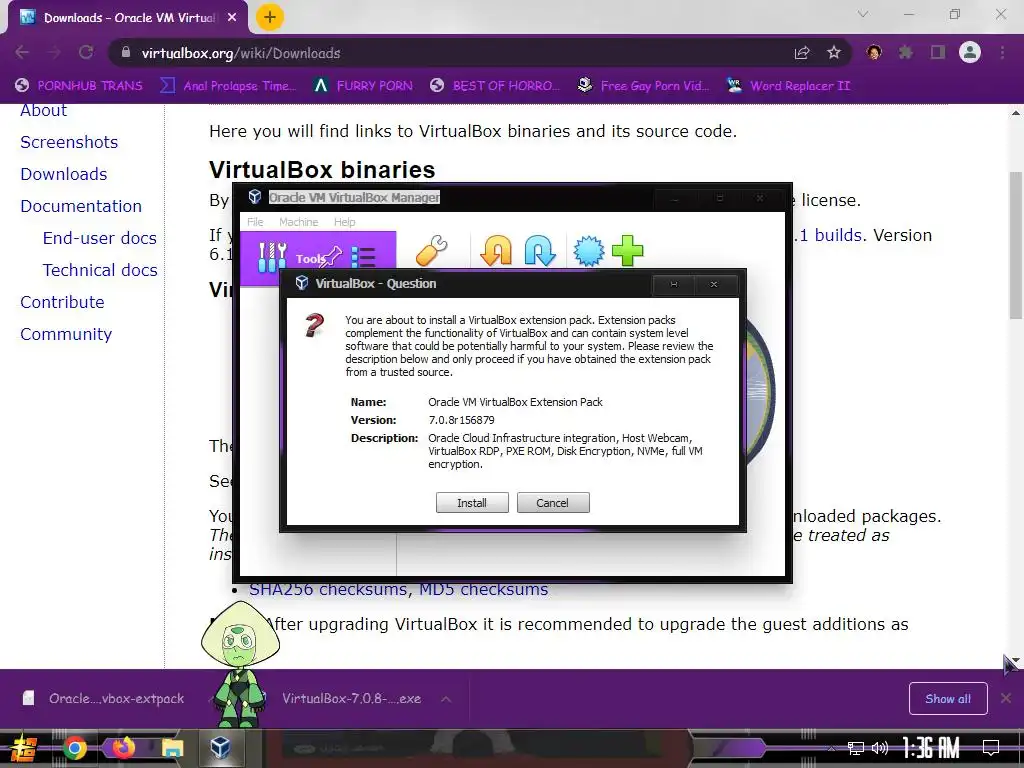The width and height of the screenshot is (1024, 768).
Task: Open the File menu in VirtualBox Manager
Action: point(255,222)
